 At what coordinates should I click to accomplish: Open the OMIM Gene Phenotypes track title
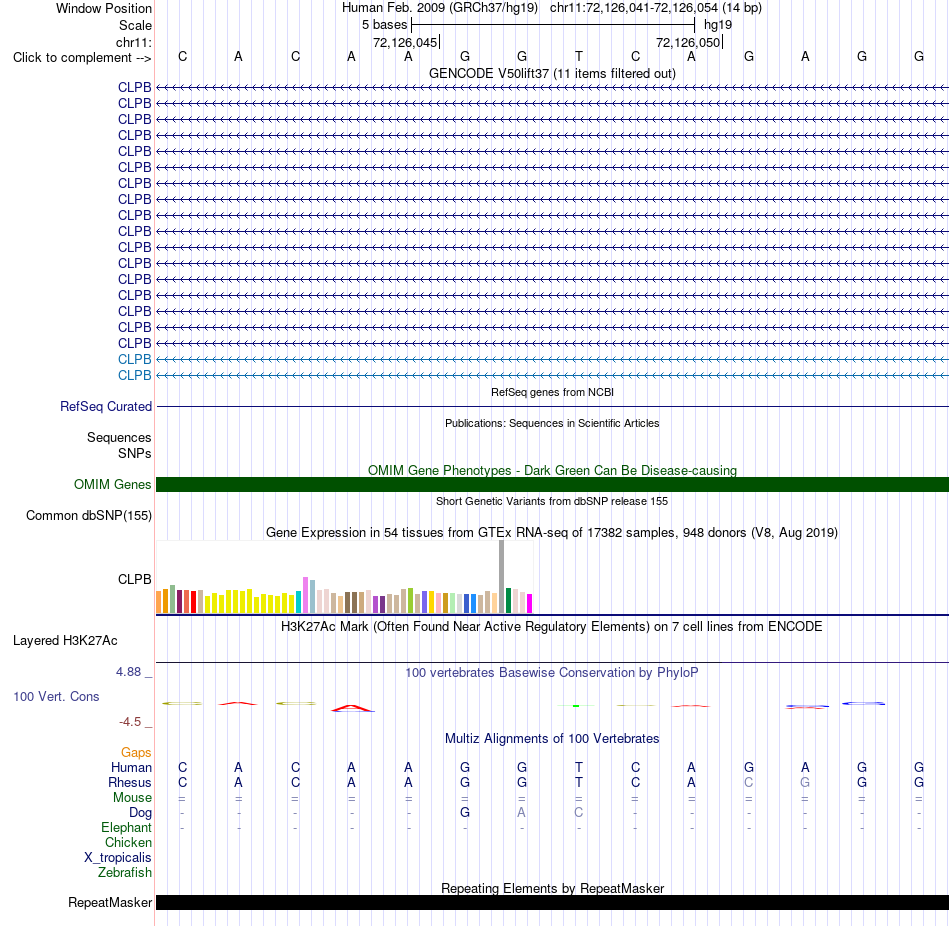[552, 470]
